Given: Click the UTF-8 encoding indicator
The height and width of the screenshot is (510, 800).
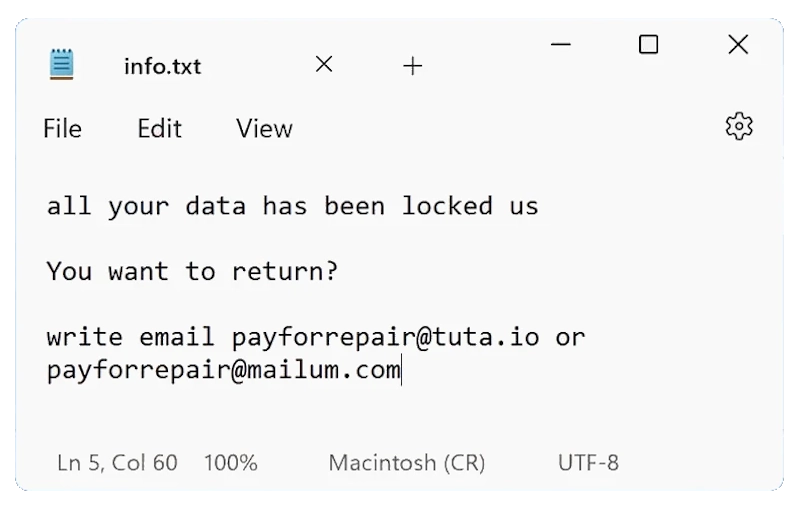Looking at the screenshot, I should (588, 463).
